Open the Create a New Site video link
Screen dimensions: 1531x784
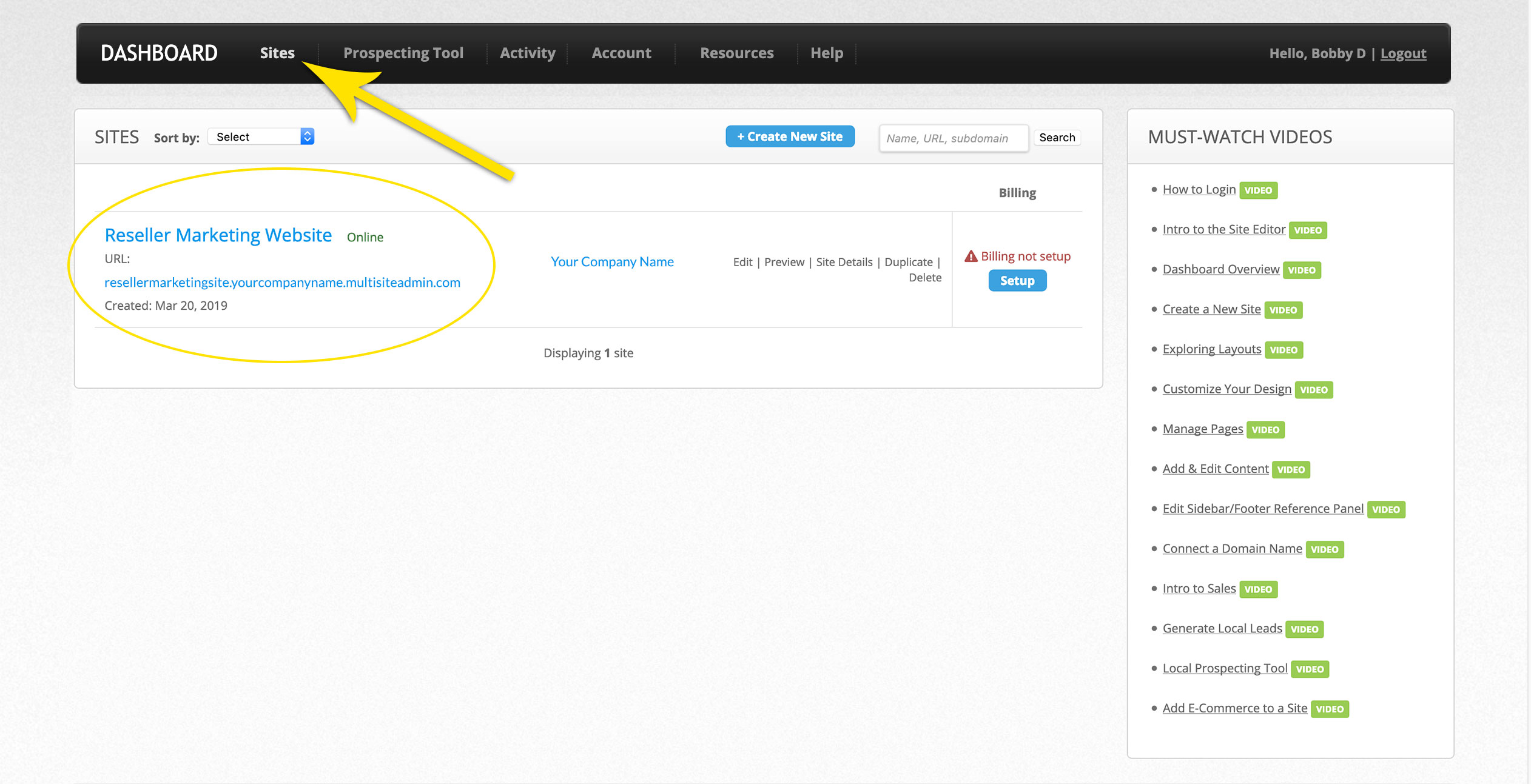[1212, 309]
